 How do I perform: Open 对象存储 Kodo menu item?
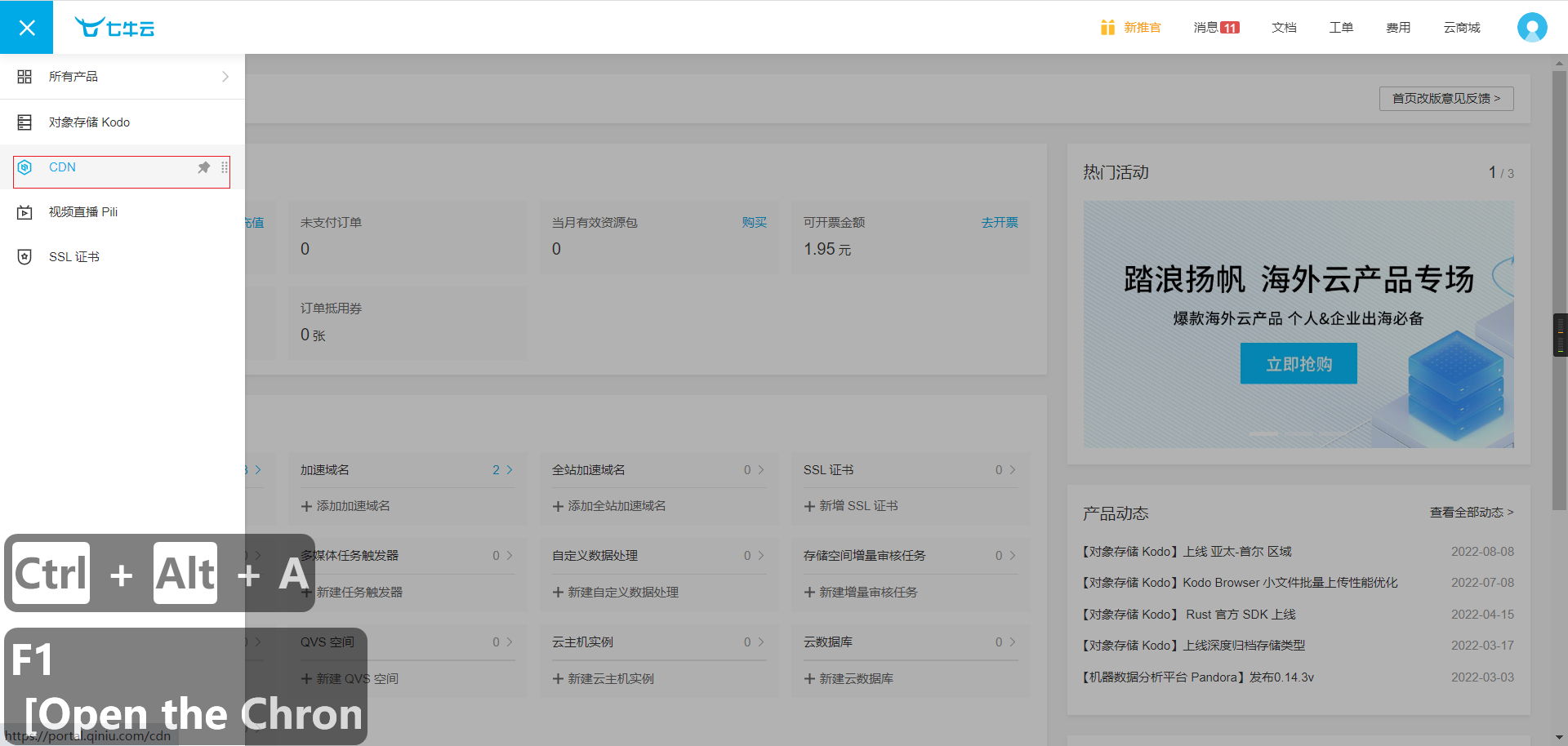(x=122, y=122)
